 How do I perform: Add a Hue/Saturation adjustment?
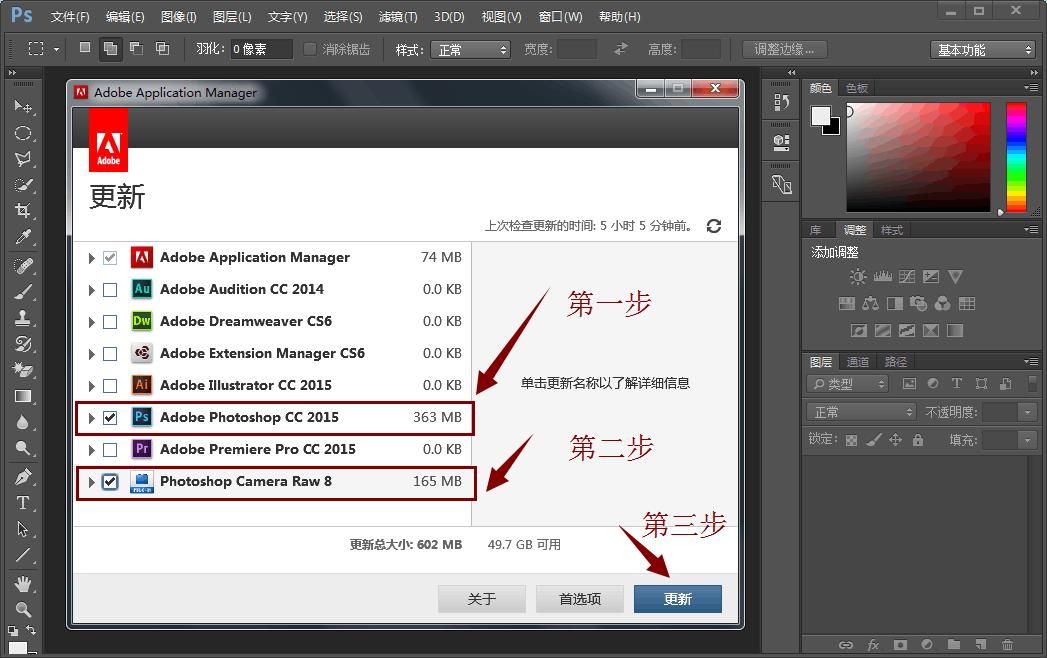pos(847,304)
